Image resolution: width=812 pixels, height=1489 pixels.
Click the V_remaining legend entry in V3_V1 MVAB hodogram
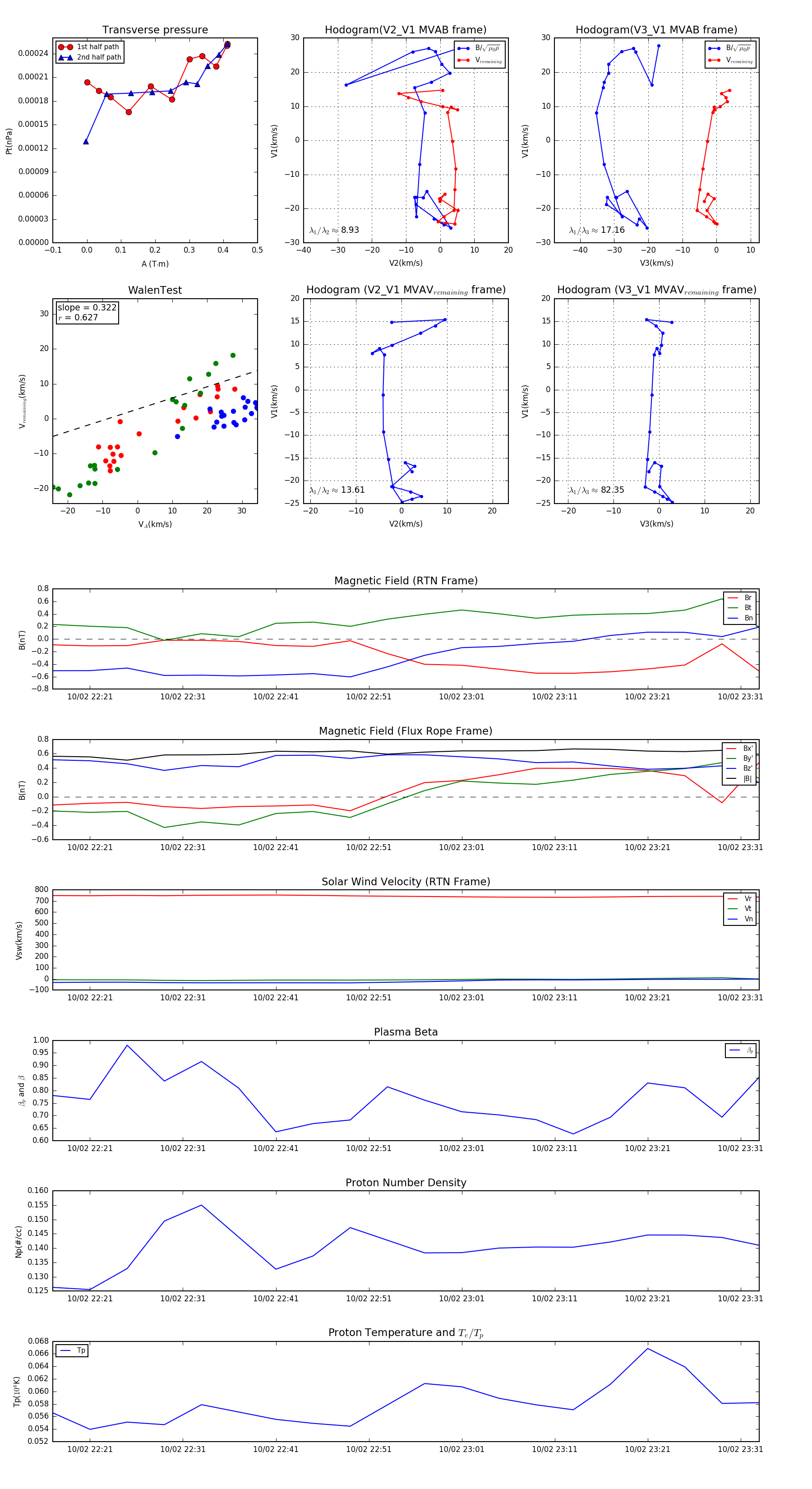[730, 60]
